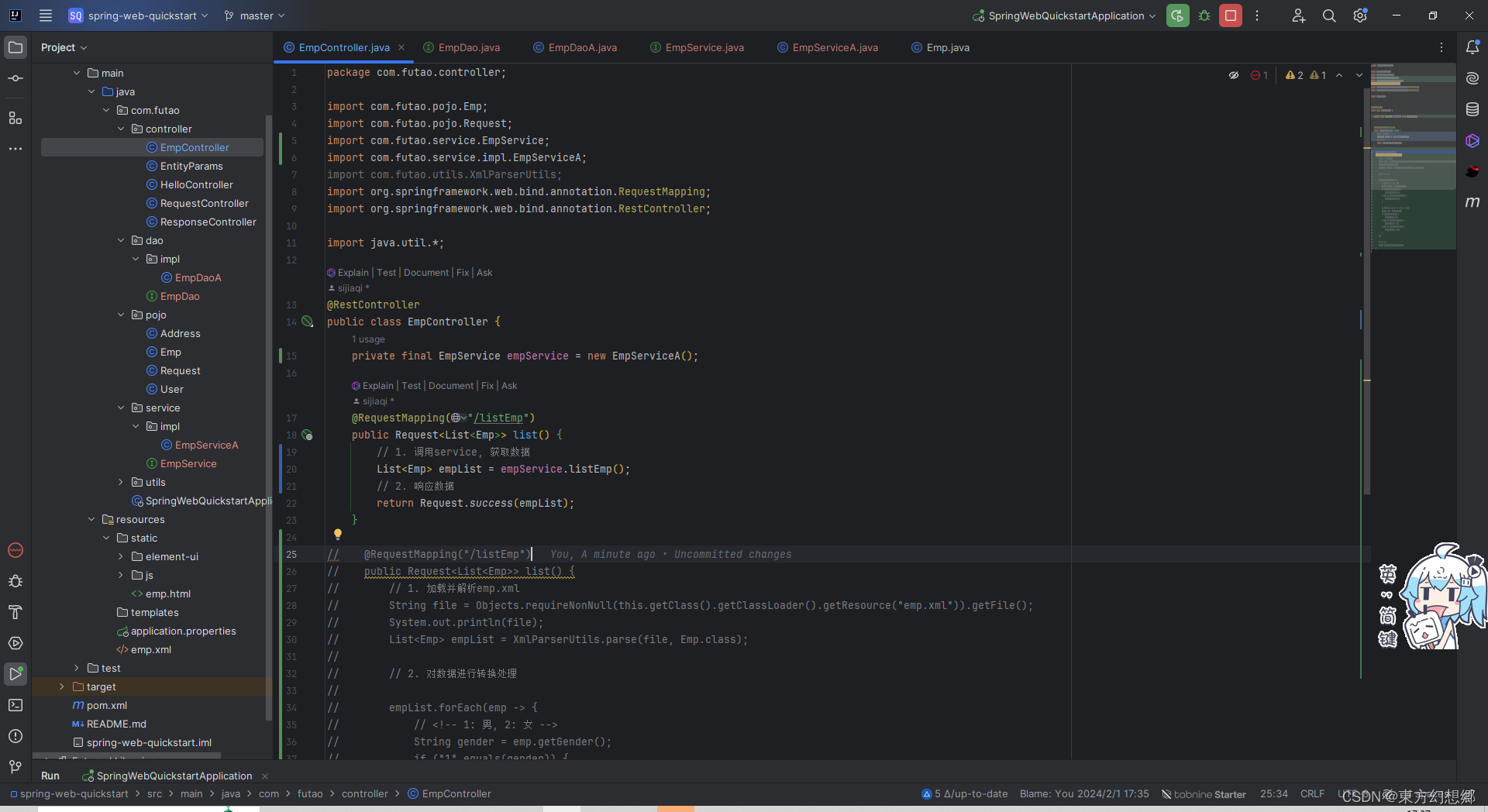Open emp.xml in project tree
Image resolution: width=1488 pixels, height=812 pixels.
pos(151,649)
